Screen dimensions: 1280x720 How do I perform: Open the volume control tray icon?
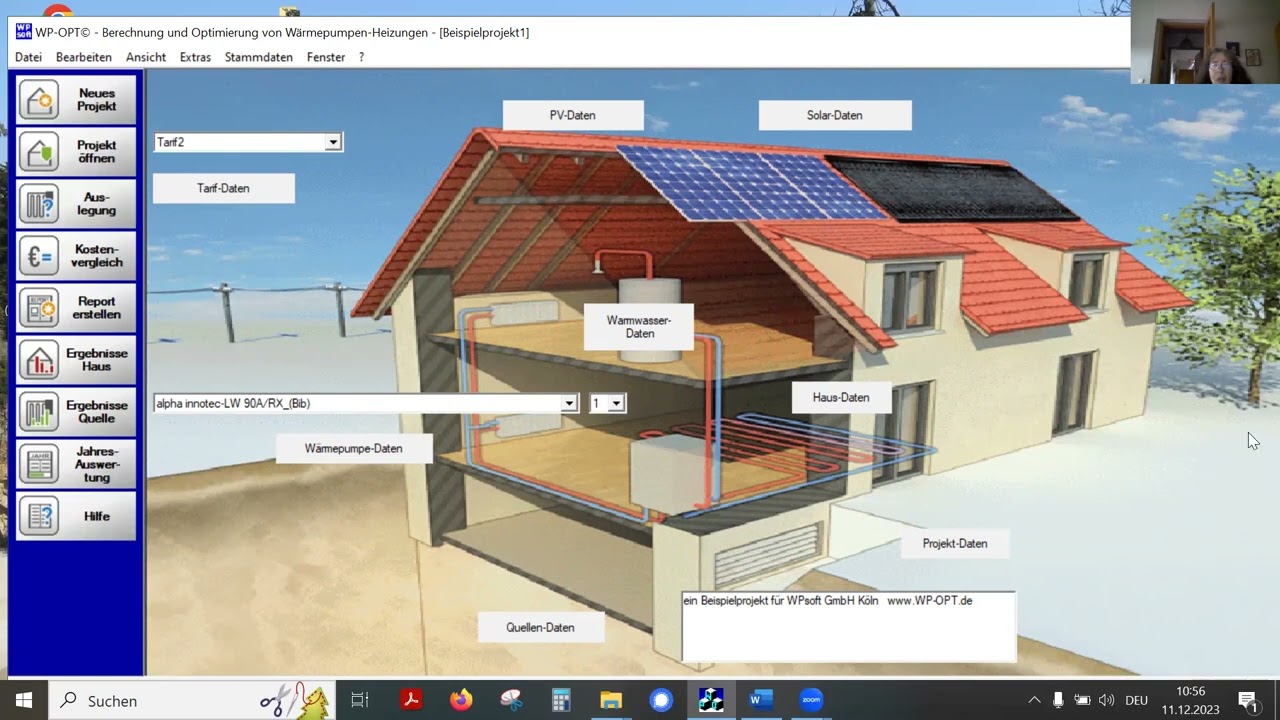tap(1106, 700)
